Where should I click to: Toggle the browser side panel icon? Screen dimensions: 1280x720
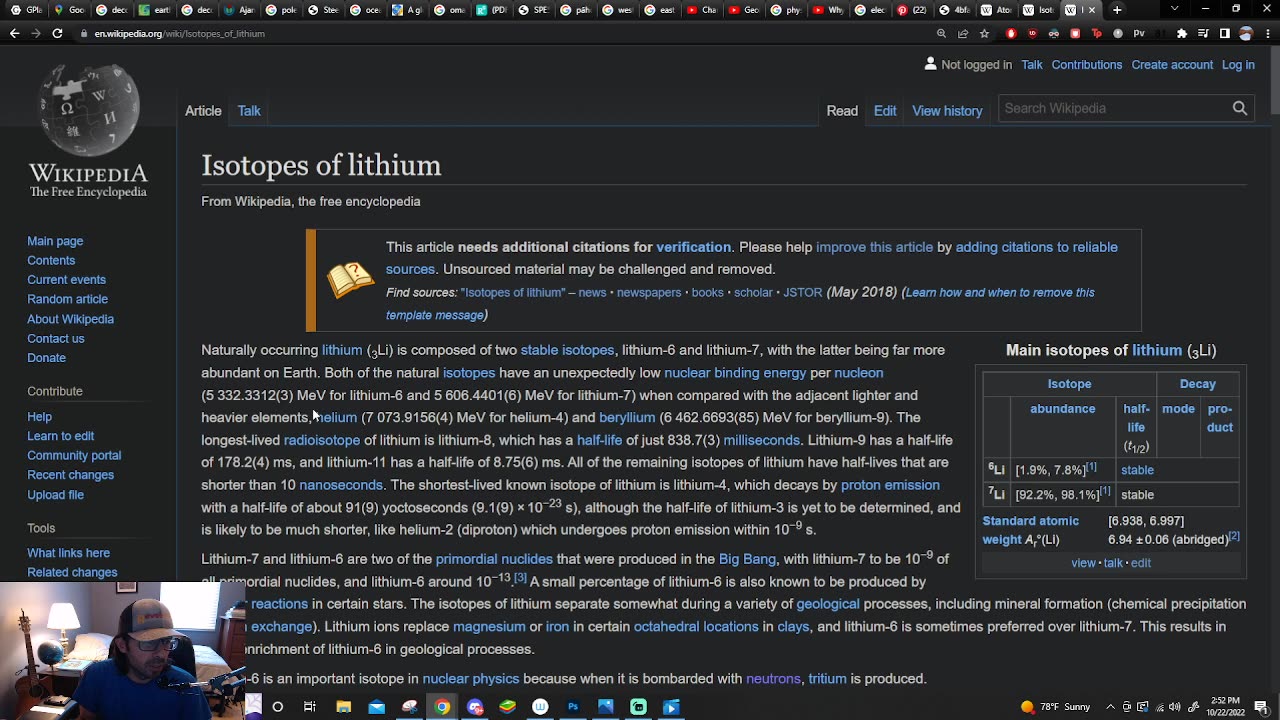(x=1224, y=33)
